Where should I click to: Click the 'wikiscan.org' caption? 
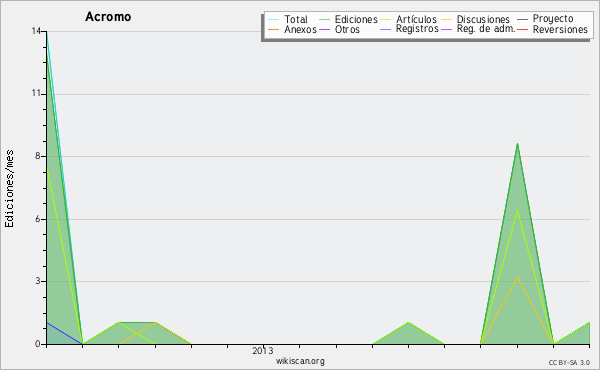click(x=300, y=361)
